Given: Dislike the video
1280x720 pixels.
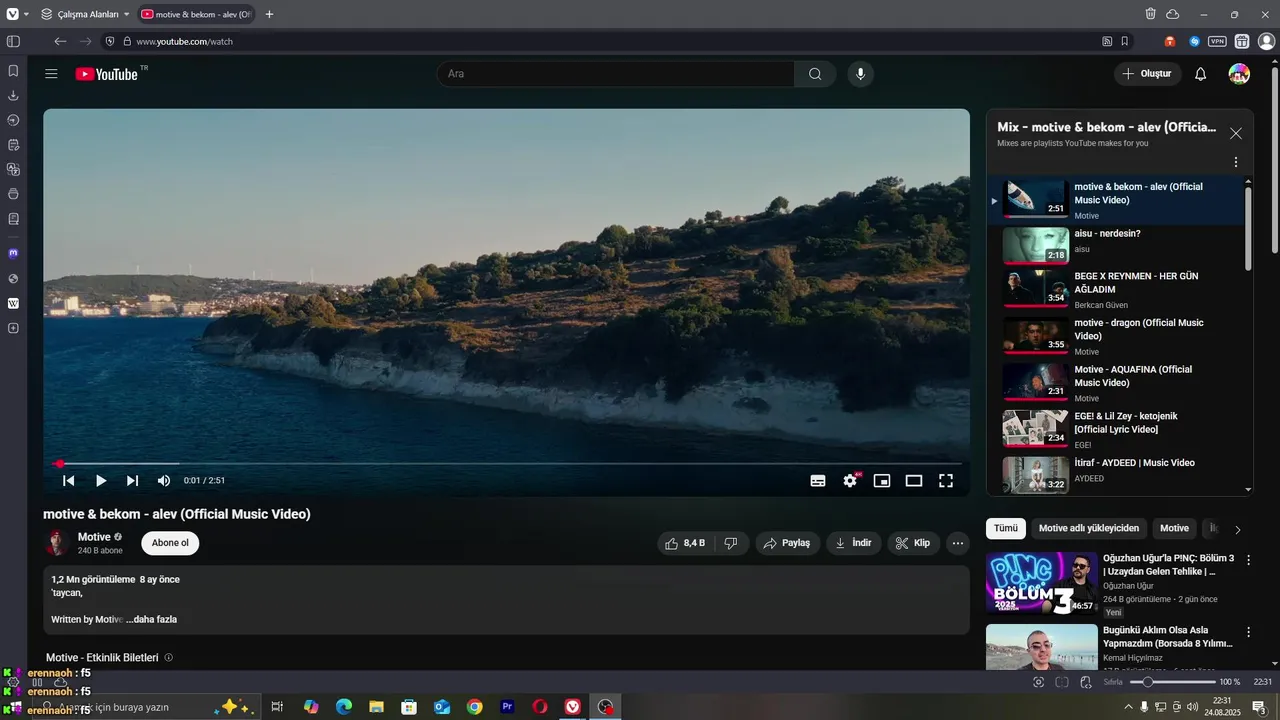Looking at the screenshot, I should pyautogui.click(x=731, y=543).
